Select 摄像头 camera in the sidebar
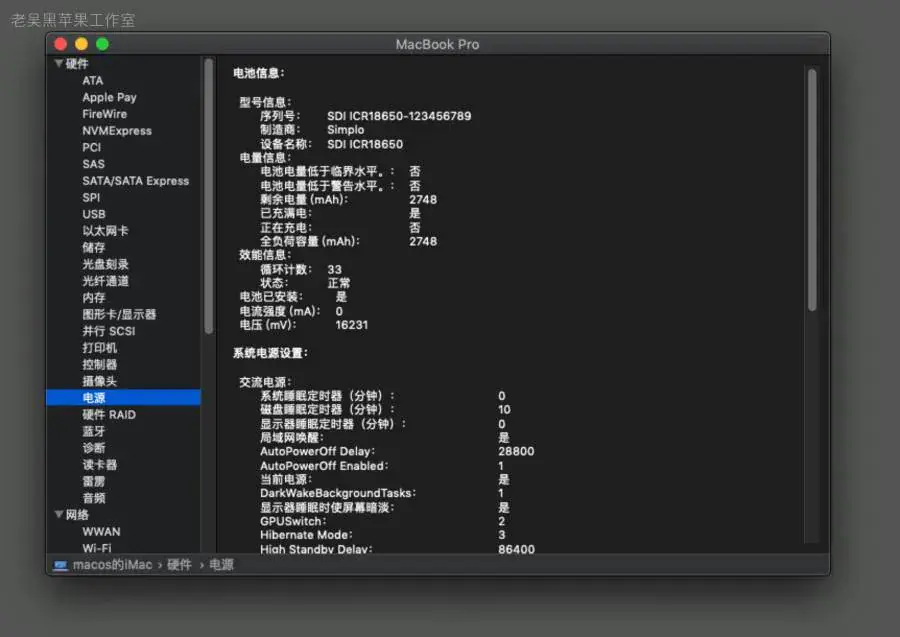Image resolution: width=900 pixels, height=637 pixels. tap(99, 380)
